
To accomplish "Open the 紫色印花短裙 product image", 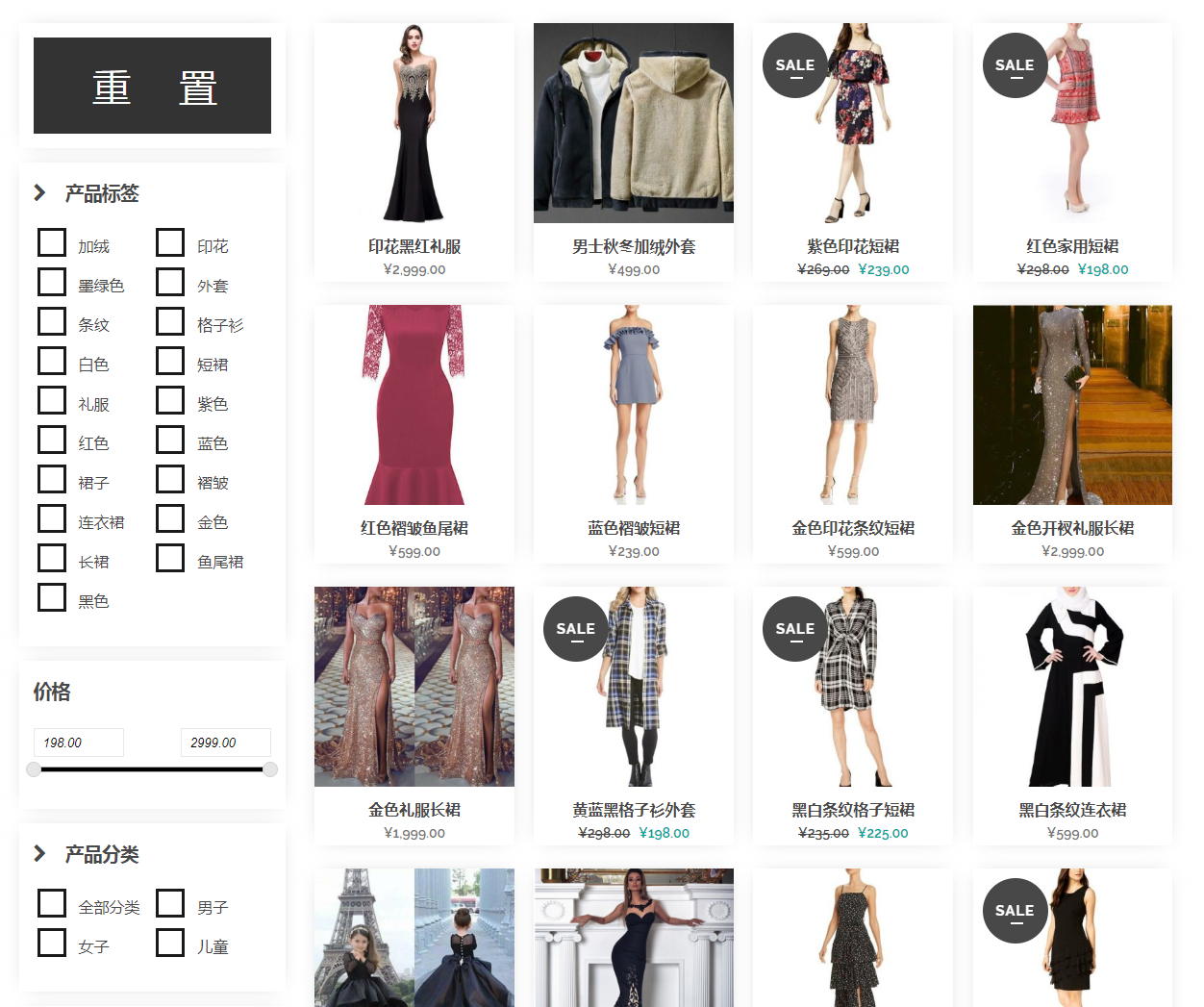I will [x=853, y=123].
